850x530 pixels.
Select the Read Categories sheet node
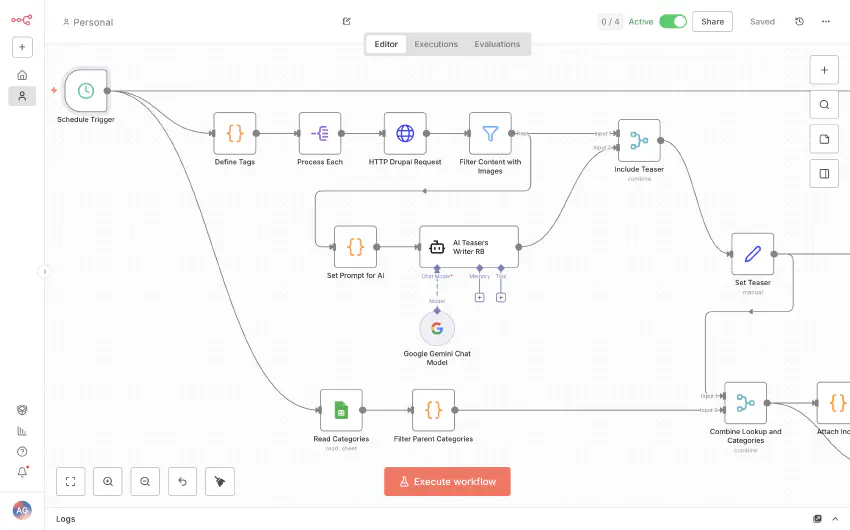point(341,410)
